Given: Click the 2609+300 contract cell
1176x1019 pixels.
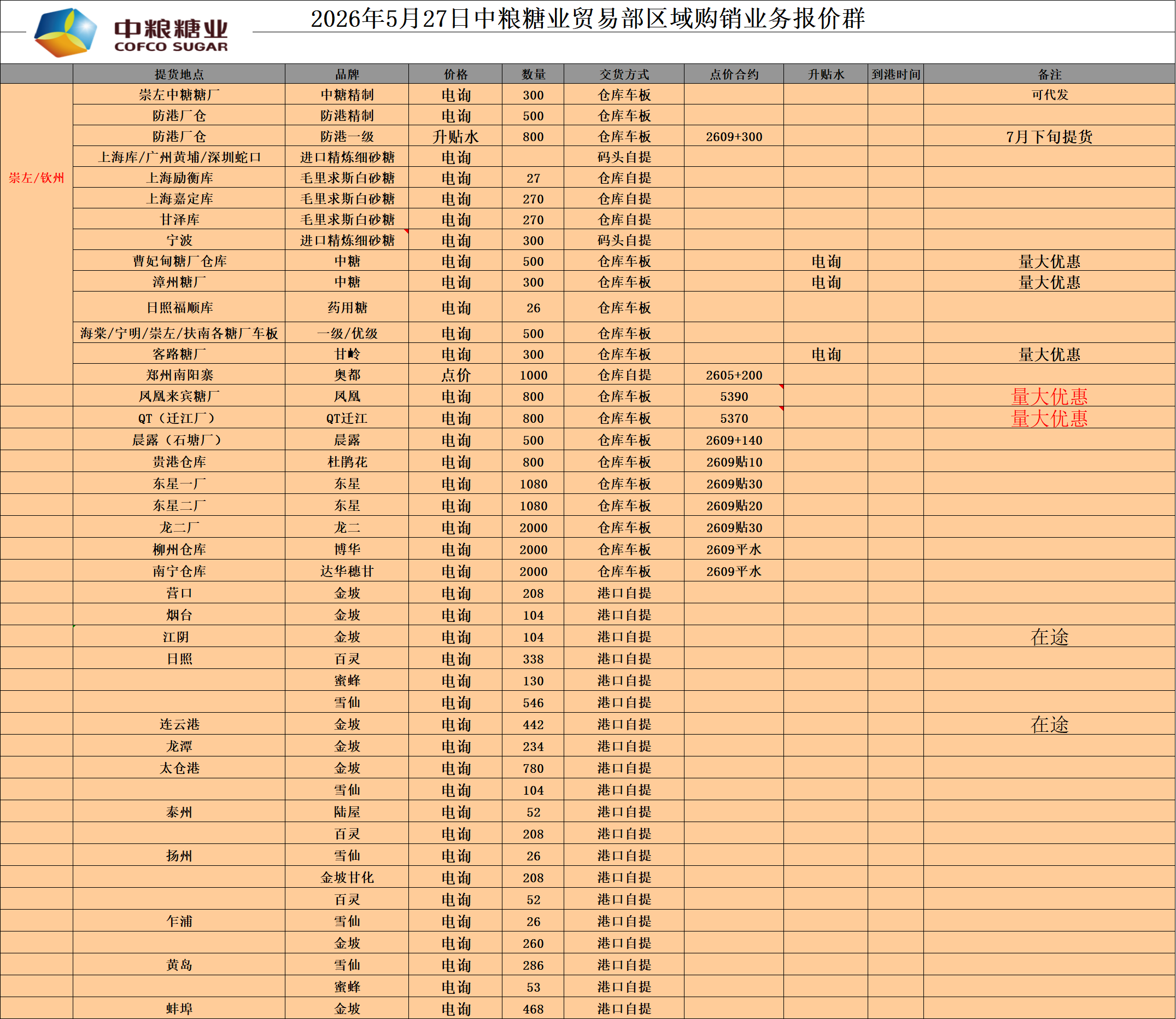Looking at the screenshot, I should point(734,137).
